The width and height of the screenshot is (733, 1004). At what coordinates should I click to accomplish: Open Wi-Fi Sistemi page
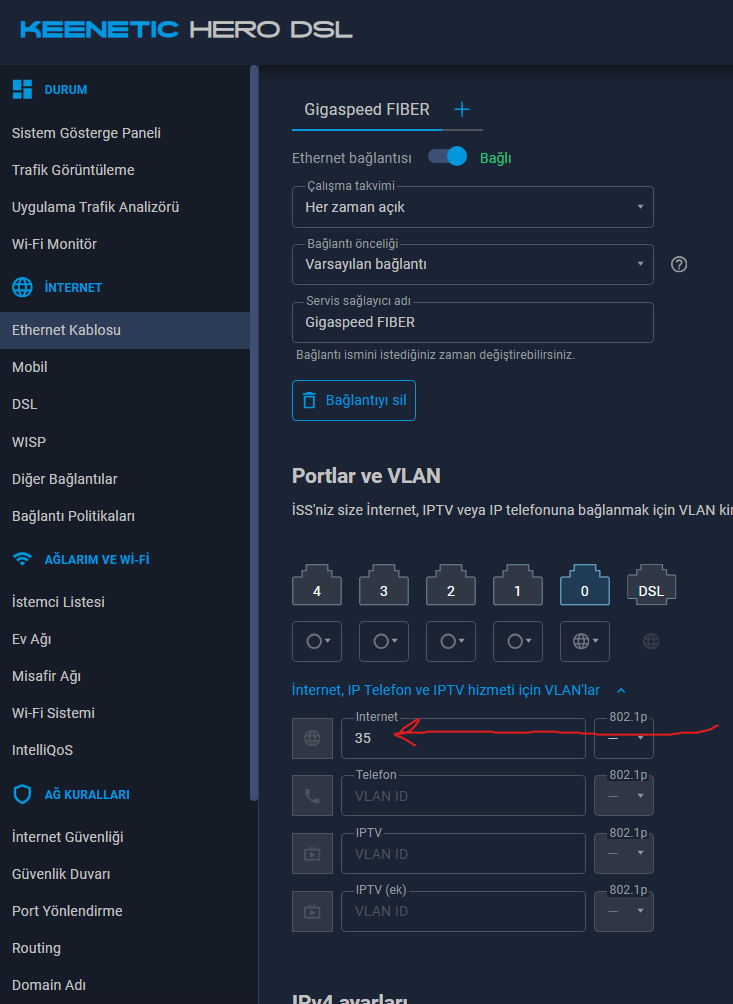click(x=53, y=713)
